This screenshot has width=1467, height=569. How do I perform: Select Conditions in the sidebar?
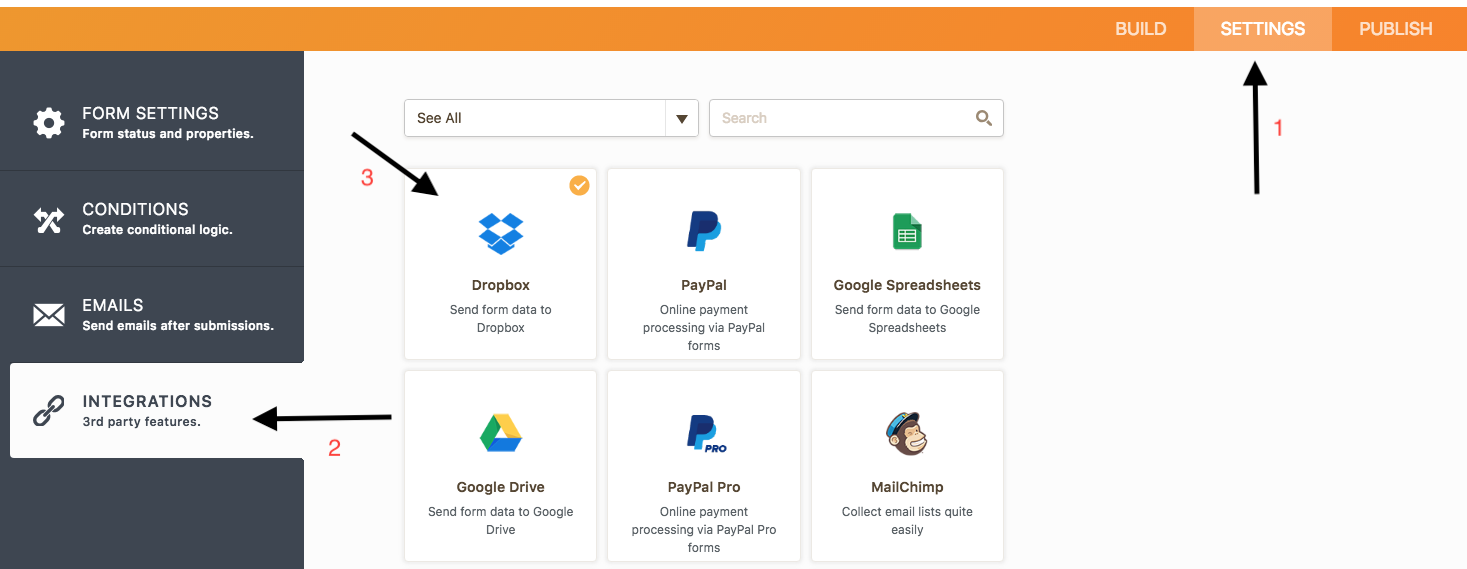coord(152,218)
